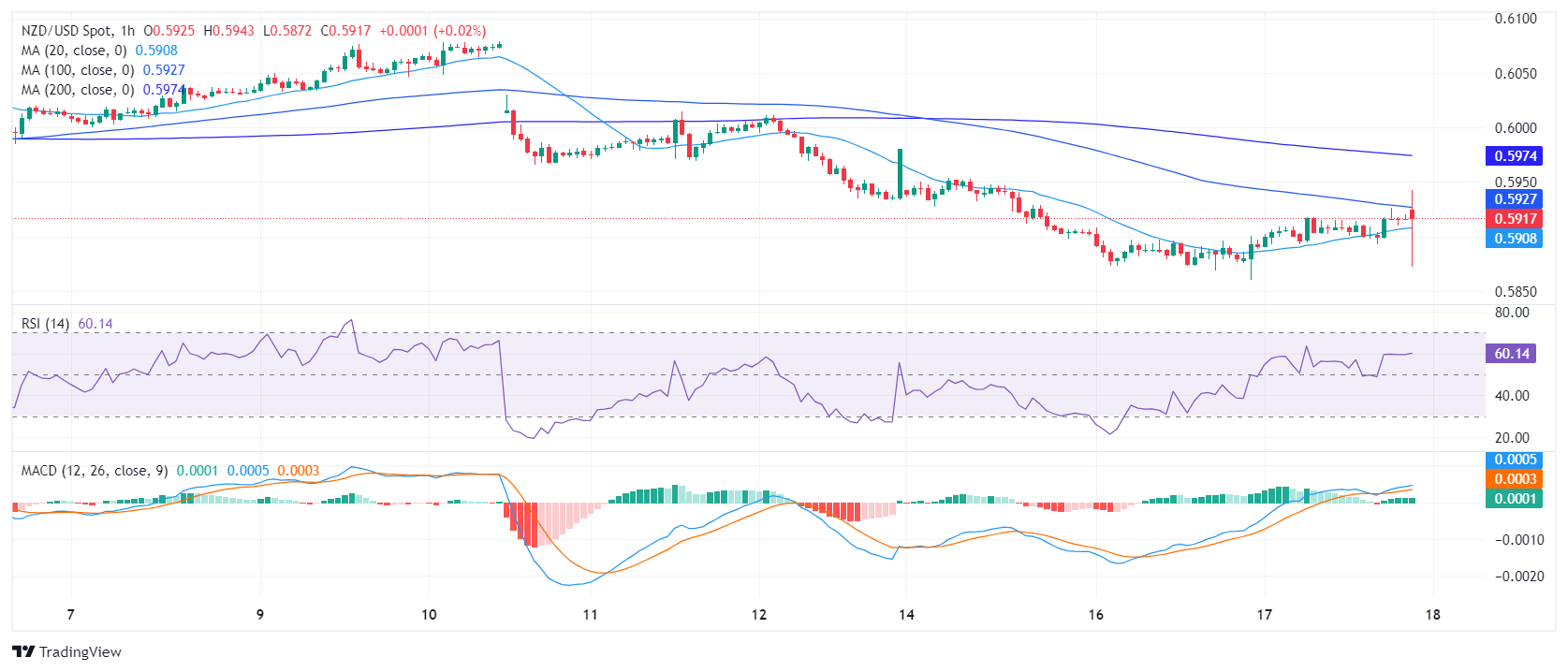
Task: Click date 17 on the time axis
Action: 1265,615
